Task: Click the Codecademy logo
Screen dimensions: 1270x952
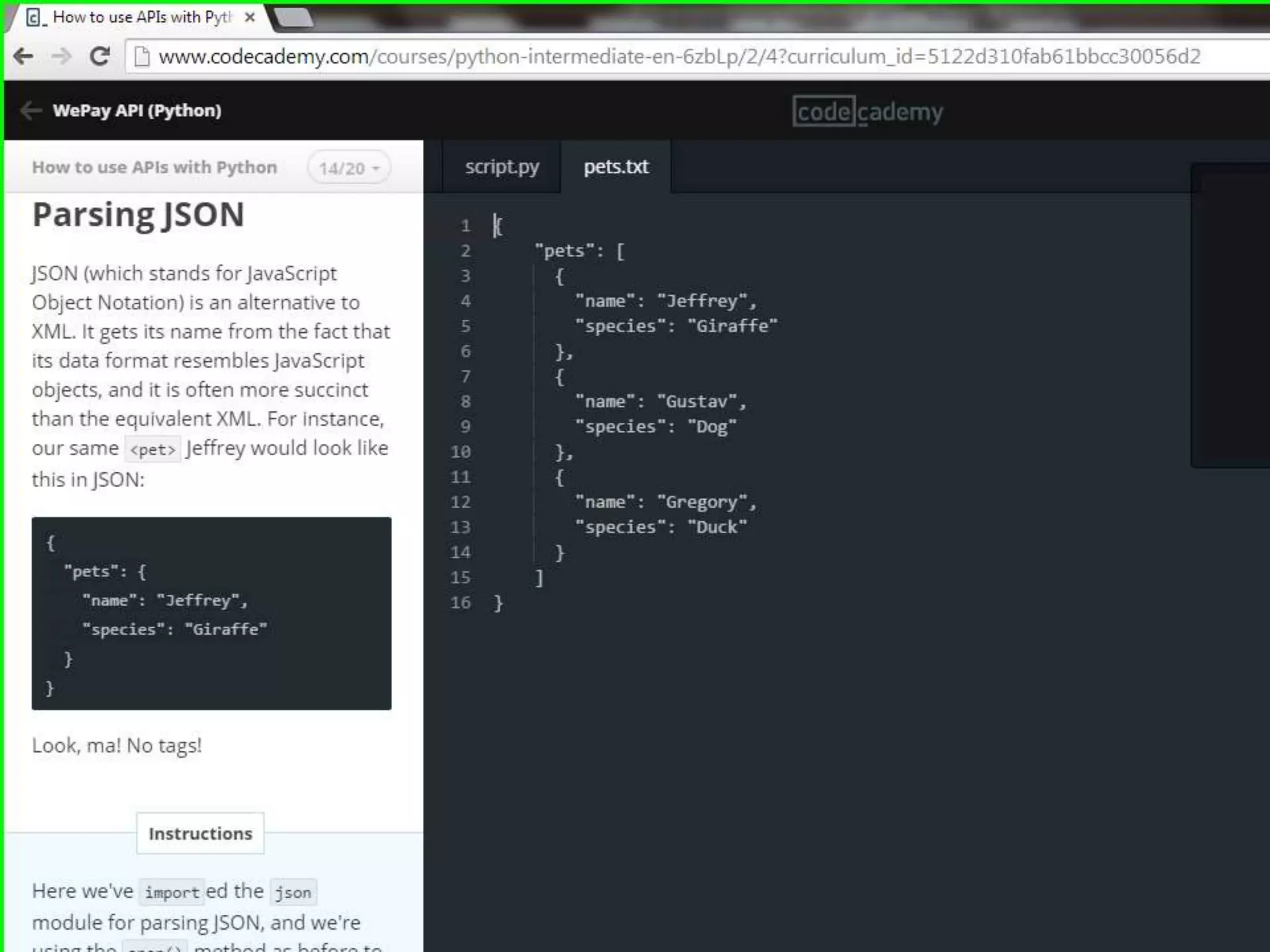Action: click(x=868, y=112)
